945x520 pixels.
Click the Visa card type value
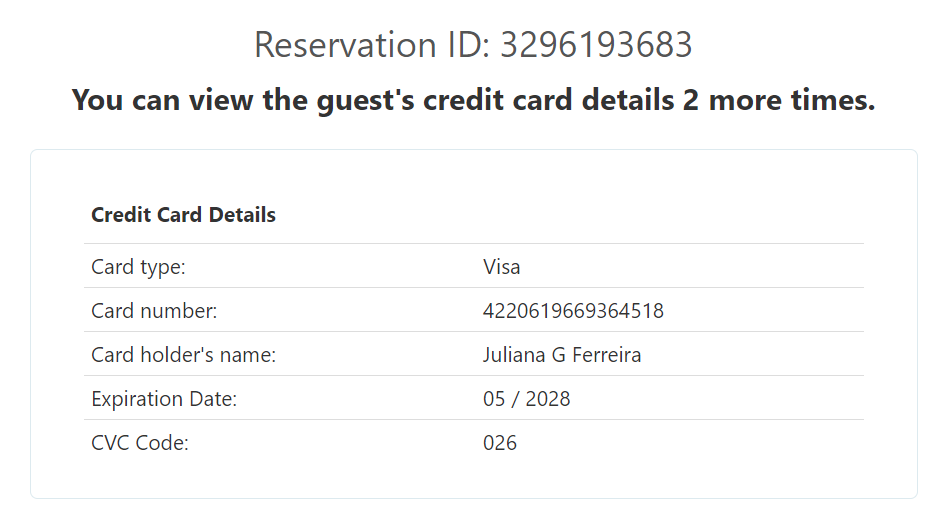point(501,268)
